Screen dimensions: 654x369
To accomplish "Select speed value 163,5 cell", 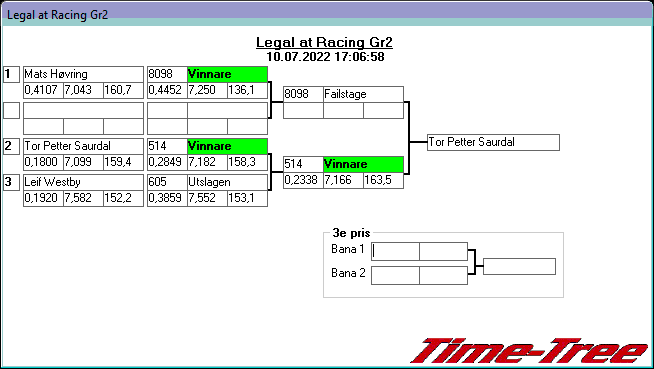I will [x=383, y=181].
